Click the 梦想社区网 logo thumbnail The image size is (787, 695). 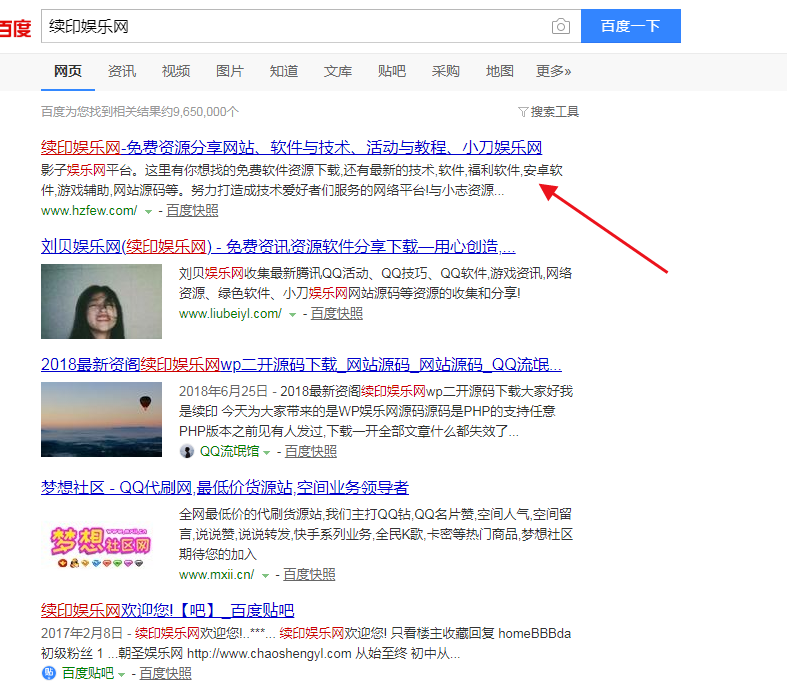[x=101, y=547]
